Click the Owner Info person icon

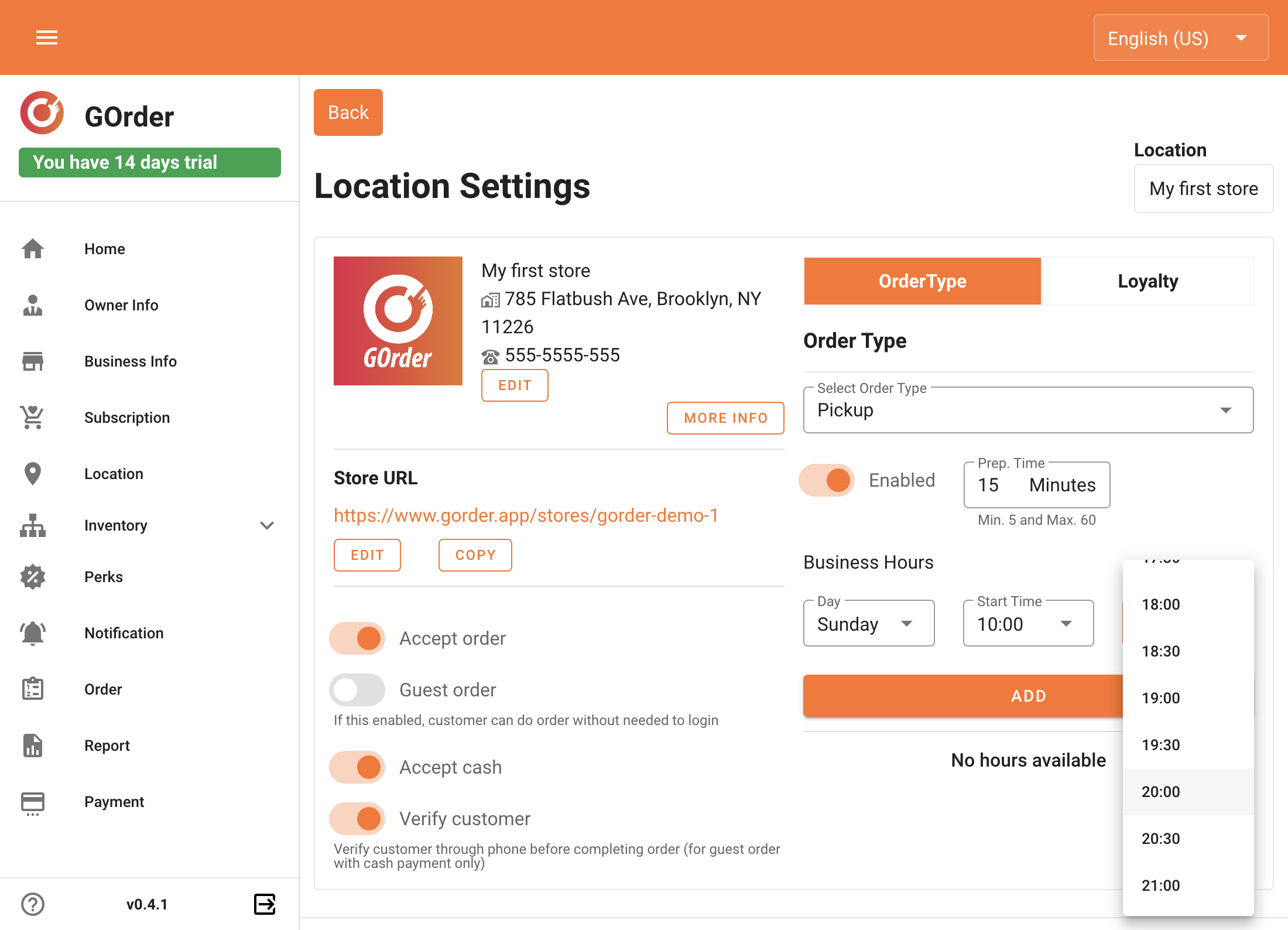[x=33, y=305]
